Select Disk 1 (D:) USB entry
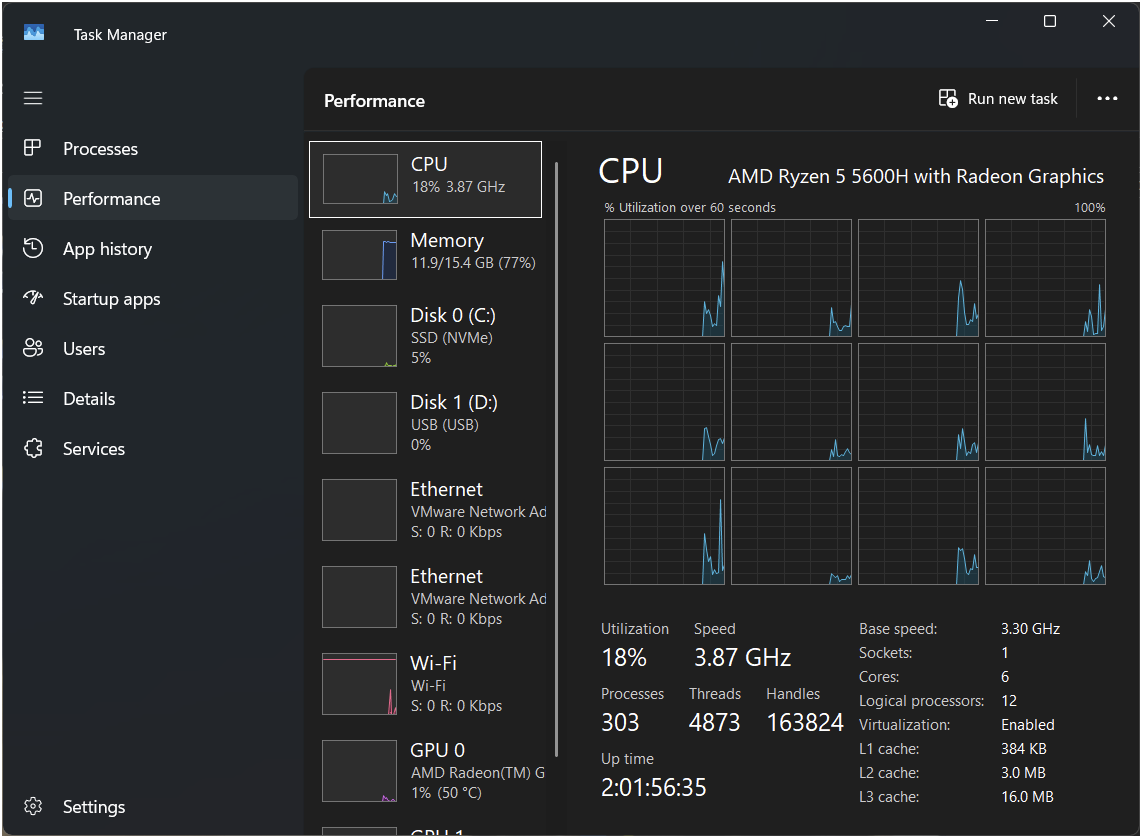Image resolution: width=1142 pixels, height=838 pixels. pos(425,423)
